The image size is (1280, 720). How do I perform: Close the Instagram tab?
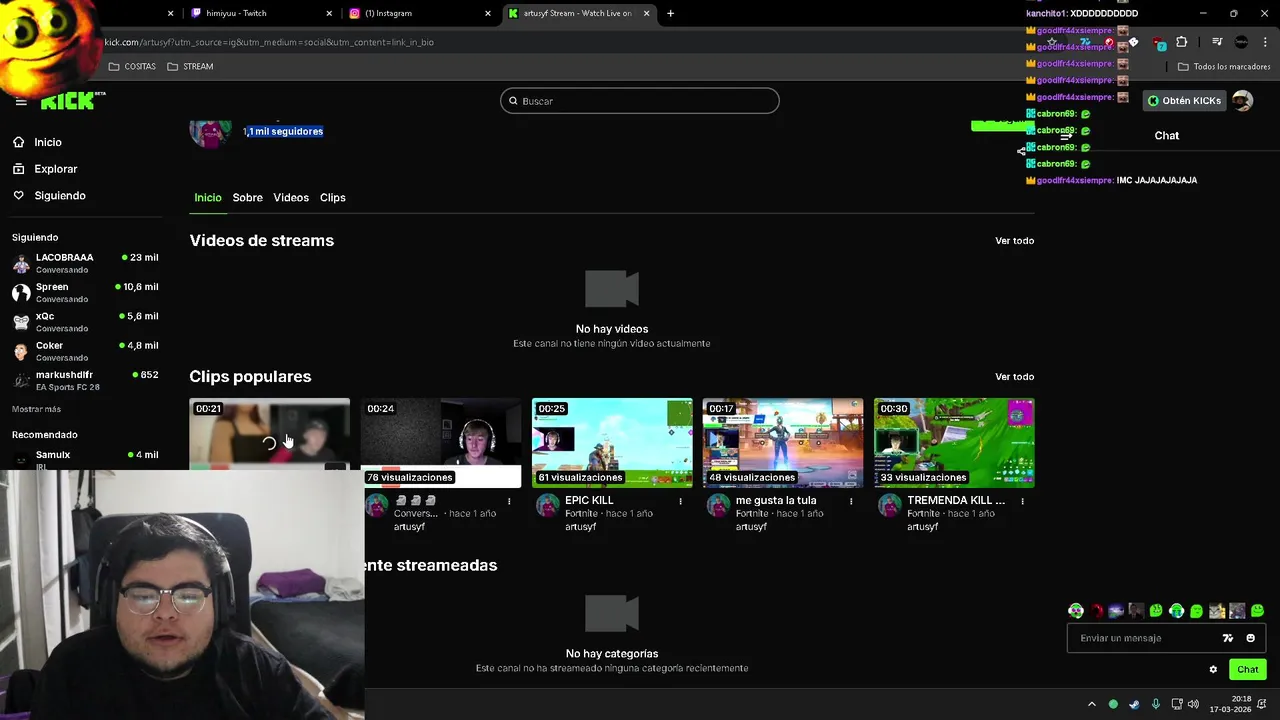(488, 13)
